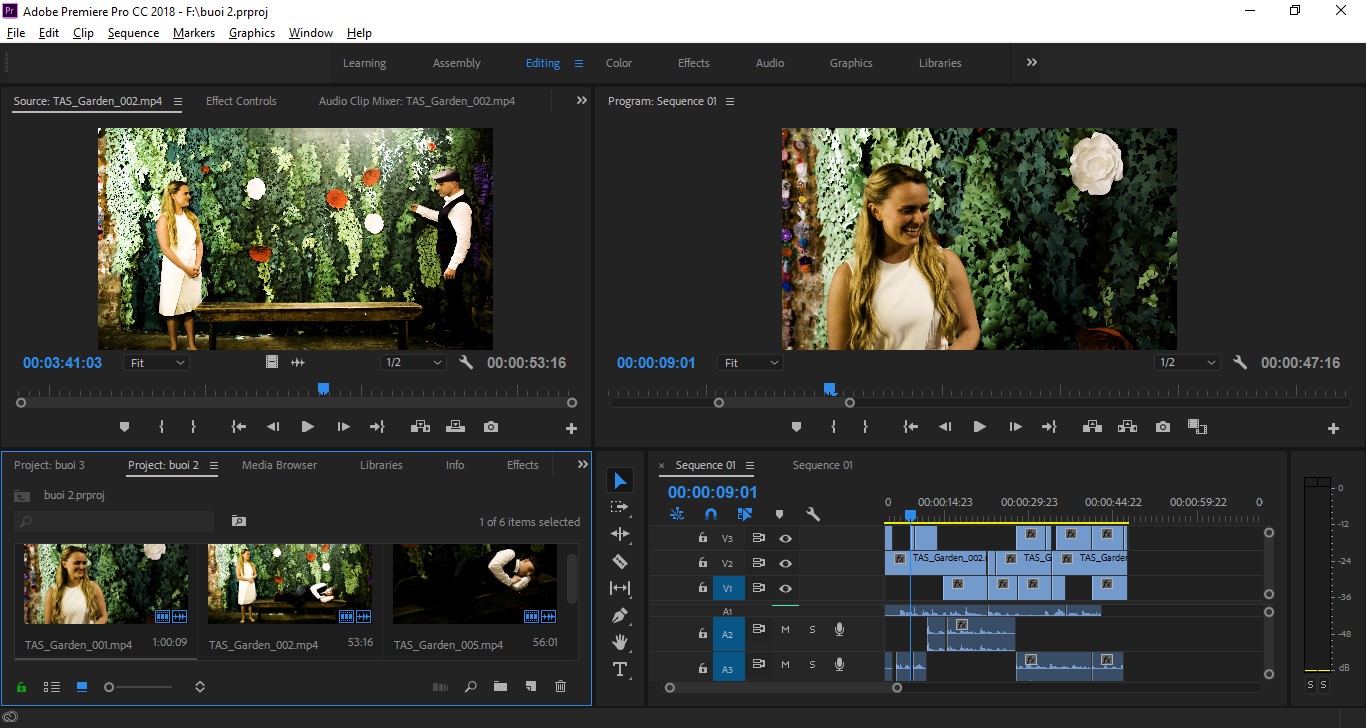Open the Sequence menu
The height and width of the screenshot is (728, 1366).
(133, 33)
